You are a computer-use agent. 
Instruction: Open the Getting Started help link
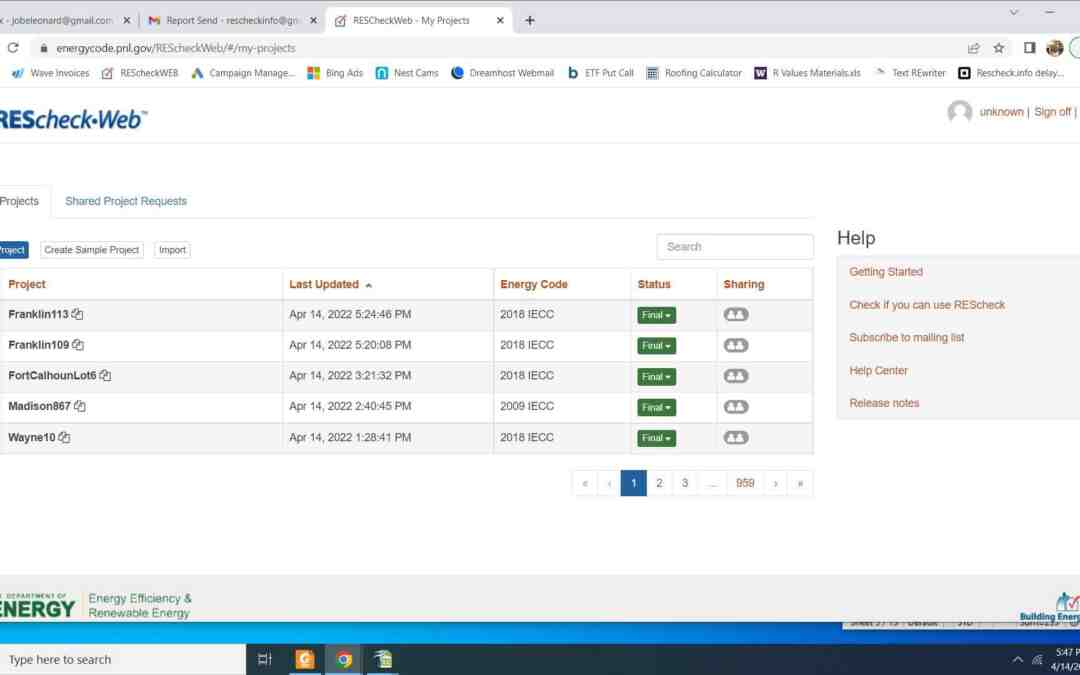coord(886,272)
